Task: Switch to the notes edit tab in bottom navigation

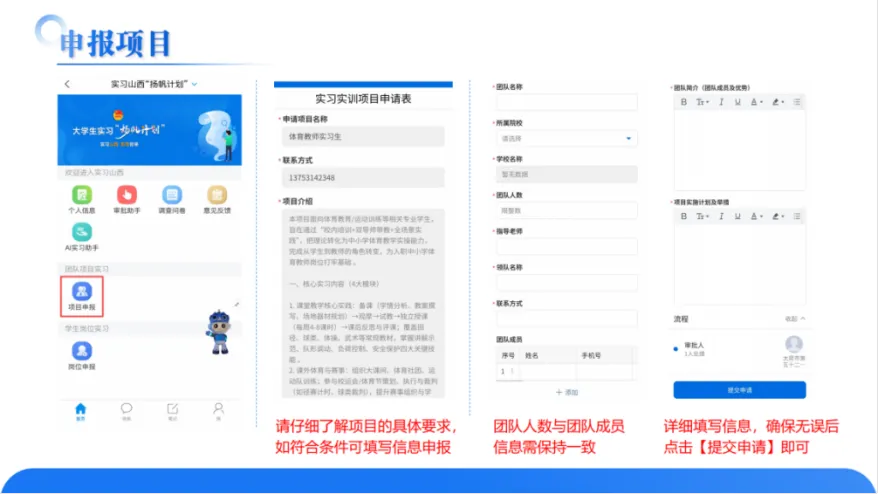Action: (x=172, y=412)
